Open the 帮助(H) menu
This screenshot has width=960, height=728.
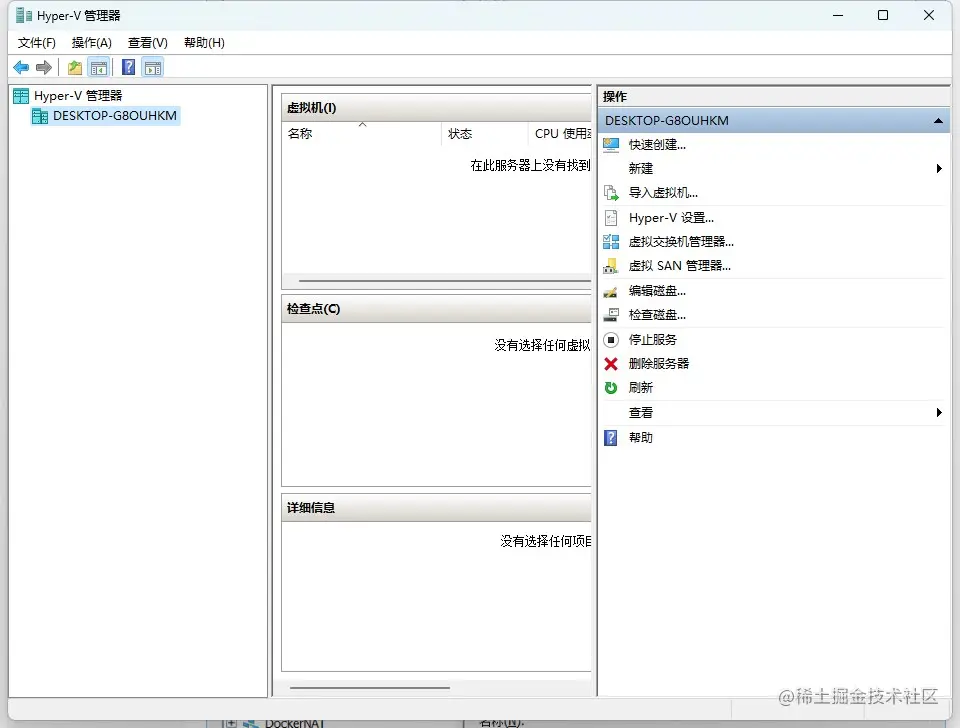click(204, 43)
